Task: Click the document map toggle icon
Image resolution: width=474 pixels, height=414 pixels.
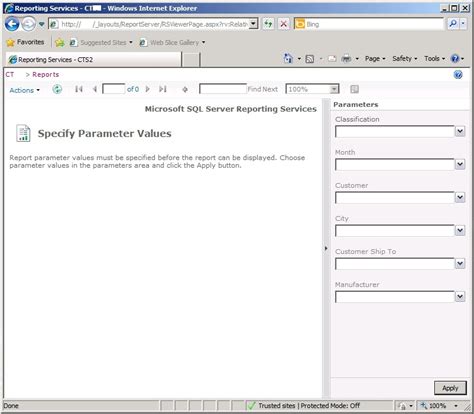Action: click(x=355, y=89)
